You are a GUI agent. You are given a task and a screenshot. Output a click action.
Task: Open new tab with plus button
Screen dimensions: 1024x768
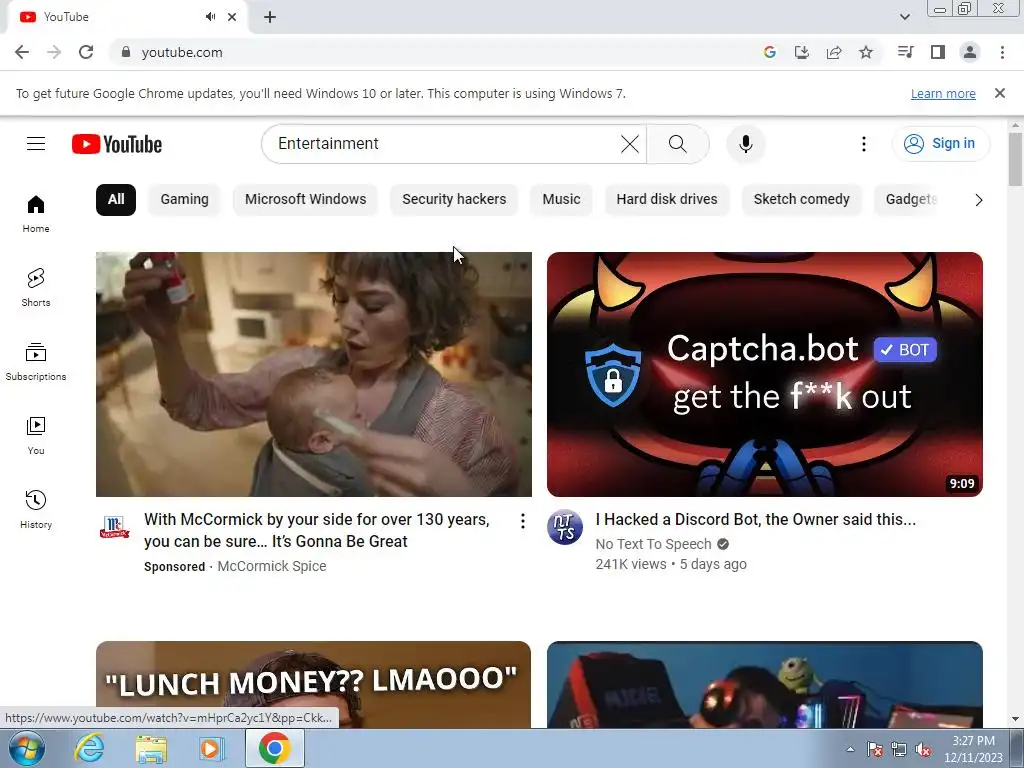pos(270,18)
